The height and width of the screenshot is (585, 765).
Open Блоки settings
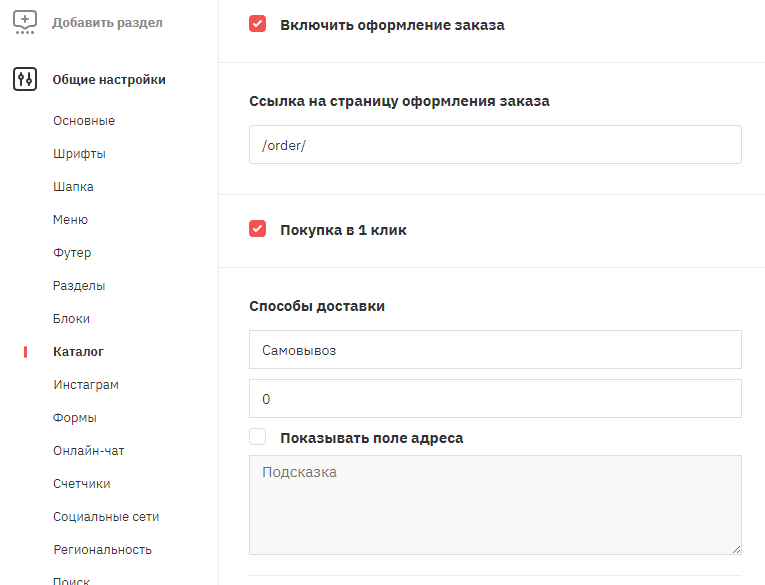click(71, 319)
